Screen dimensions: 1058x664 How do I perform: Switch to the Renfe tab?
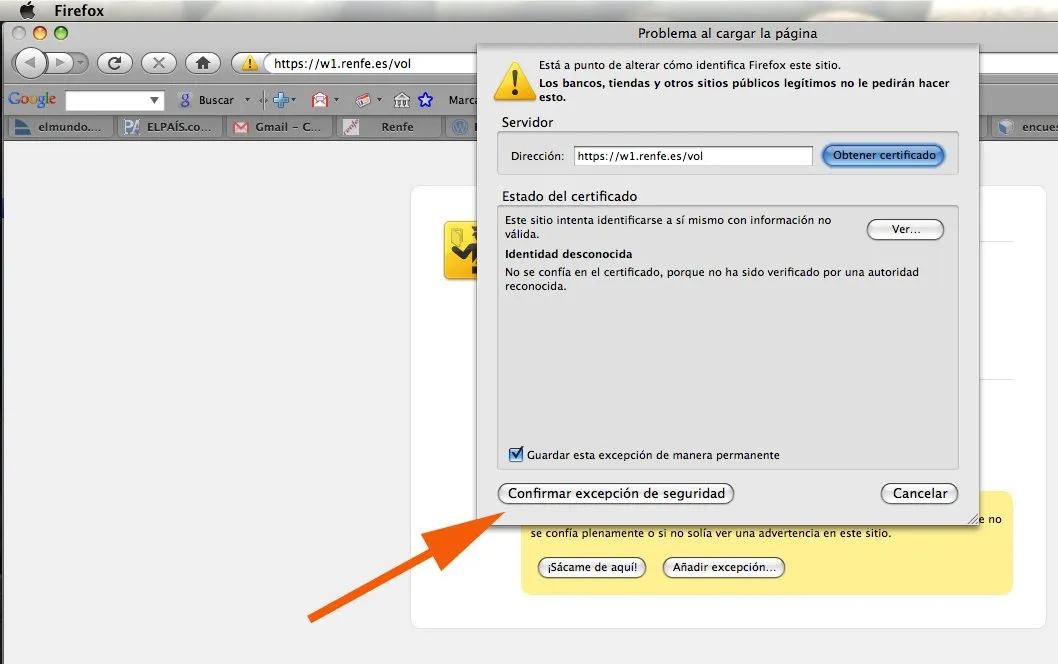389,127
